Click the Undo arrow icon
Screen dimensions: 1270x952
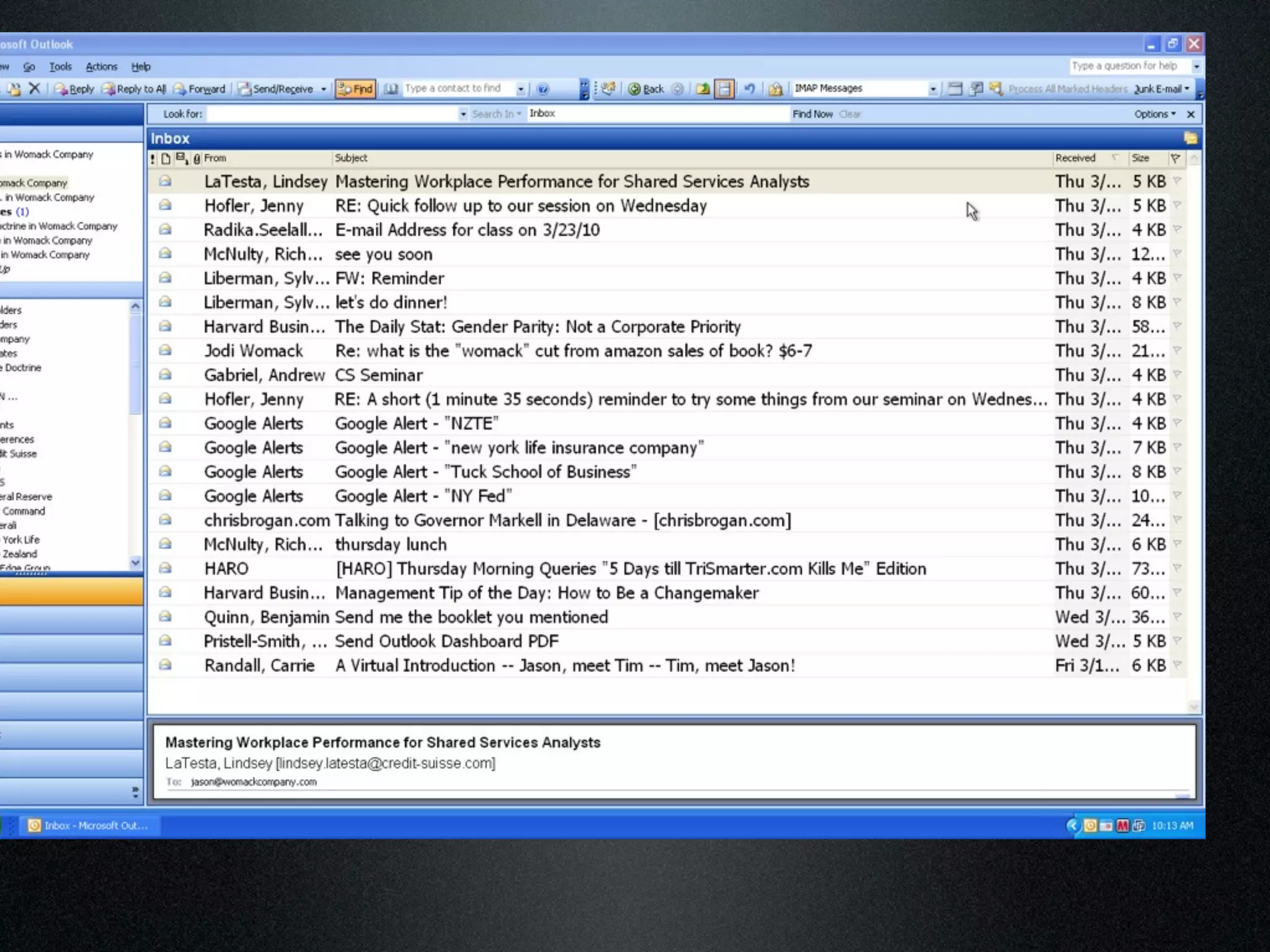(749, 89)
